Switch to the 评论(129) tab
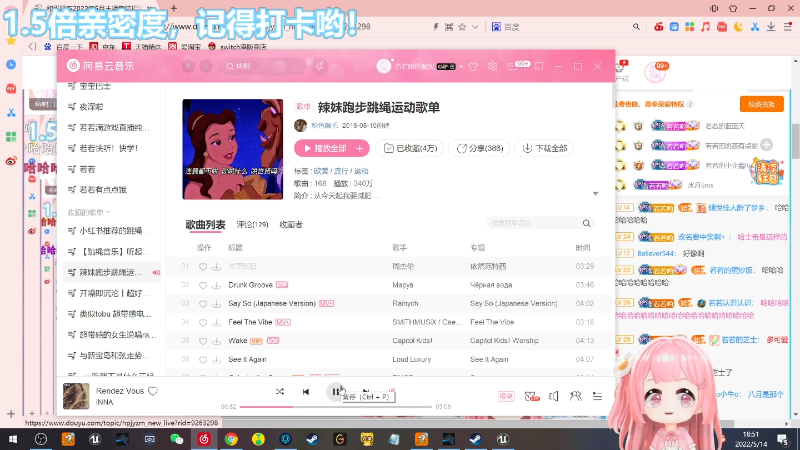Viewport: 800px width, 450px height. 253,224
